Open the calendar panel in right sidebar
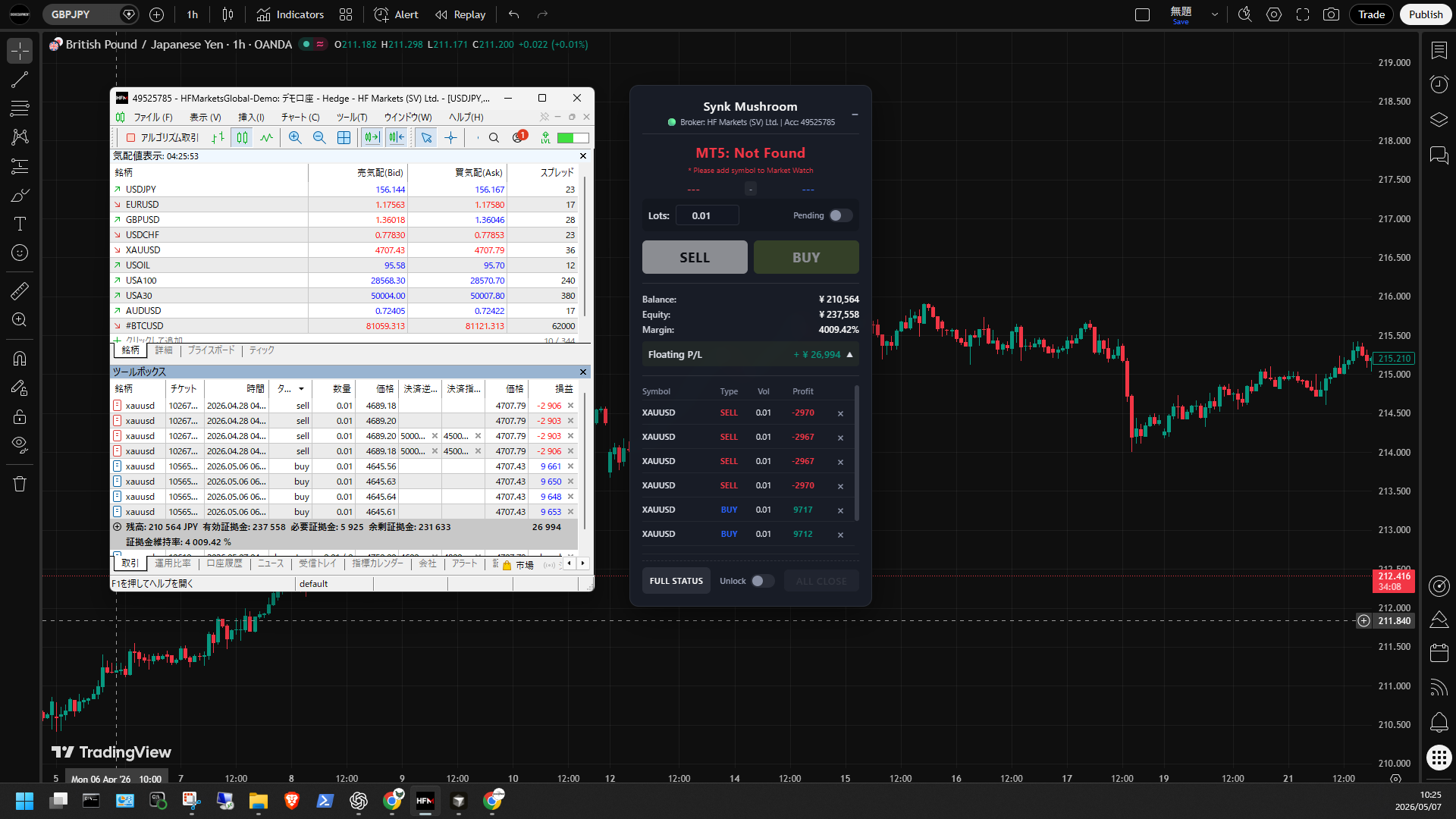This screenshot has height=819, width=1456. (1439, 652)
